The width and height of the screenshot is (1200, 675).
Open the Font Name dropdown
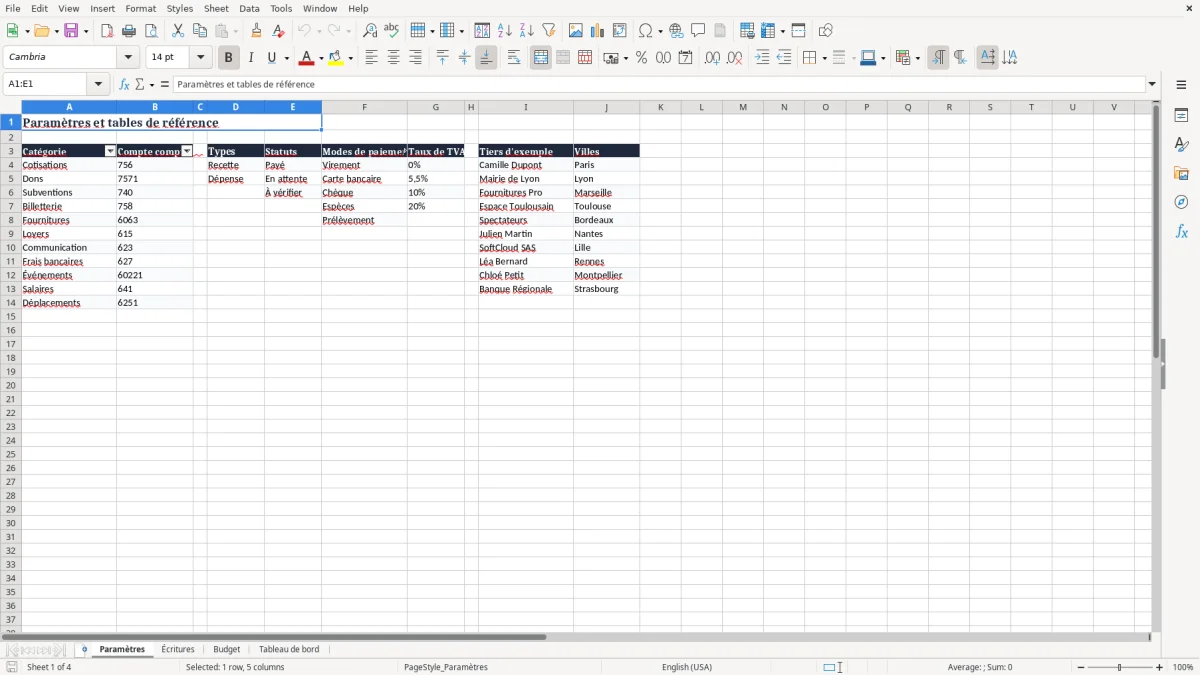pos(128,58)
